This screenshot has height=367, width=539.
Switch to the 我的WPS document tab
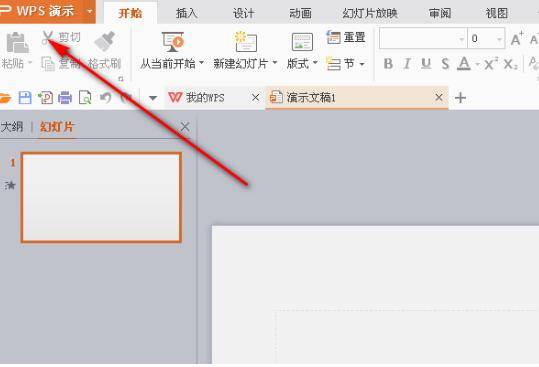click(205, 98)
